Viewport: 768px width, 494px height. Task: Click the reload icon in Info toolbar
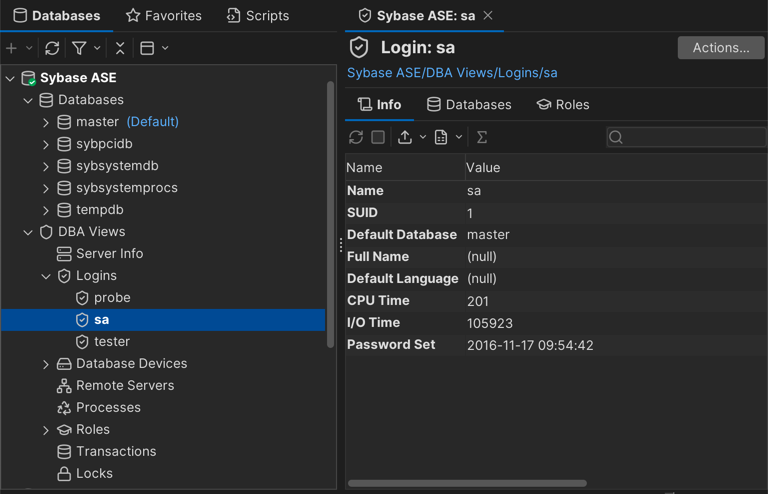pos(356,137)
